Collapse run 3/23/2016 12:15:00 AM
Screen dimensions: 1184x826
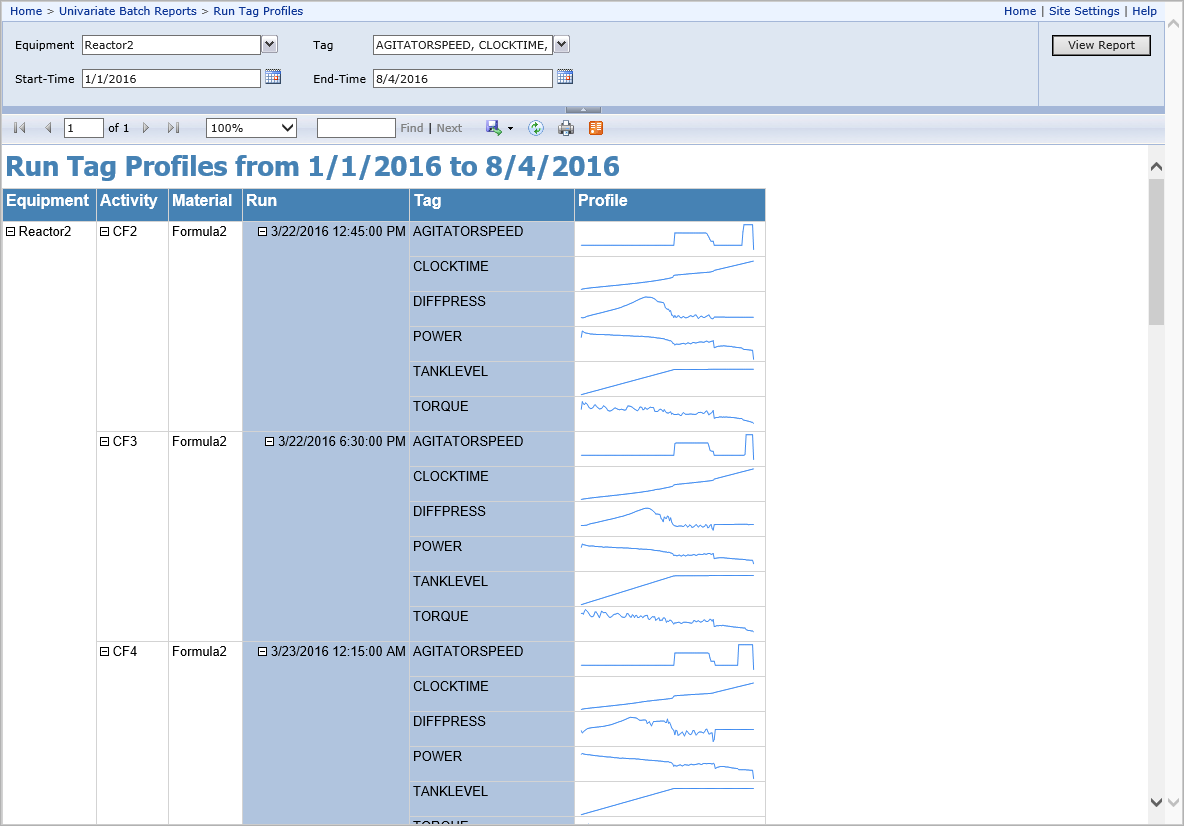tap(262, 652)
